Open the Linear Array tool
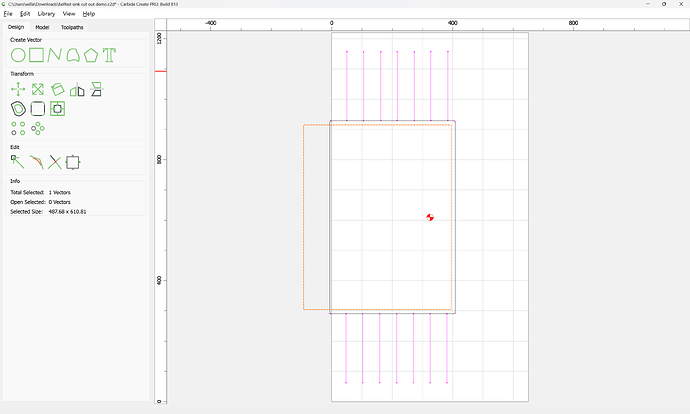This screenshot has height=414, width=690. pos(18,128)
